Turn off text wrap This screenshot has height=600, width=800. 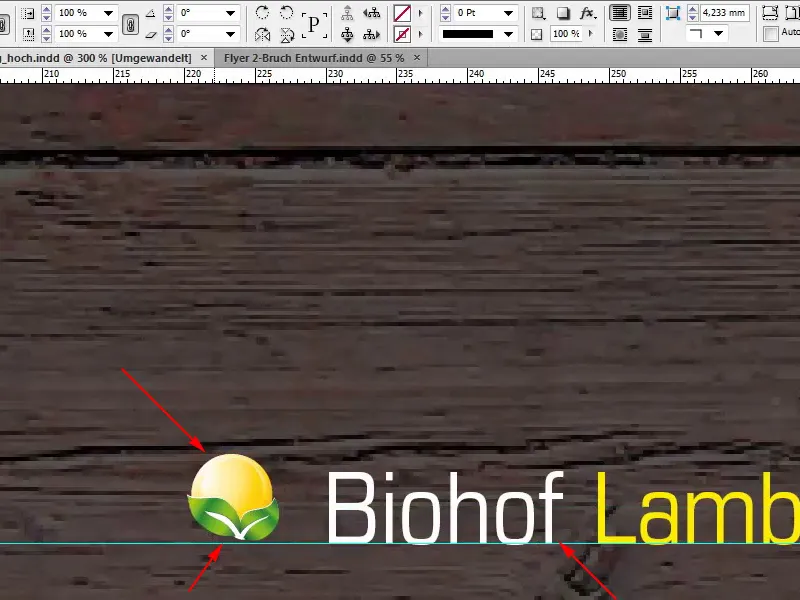pos(620,13)
